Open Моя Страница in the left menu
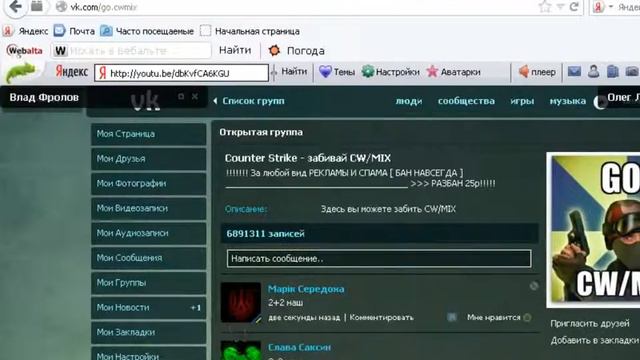 149,134
